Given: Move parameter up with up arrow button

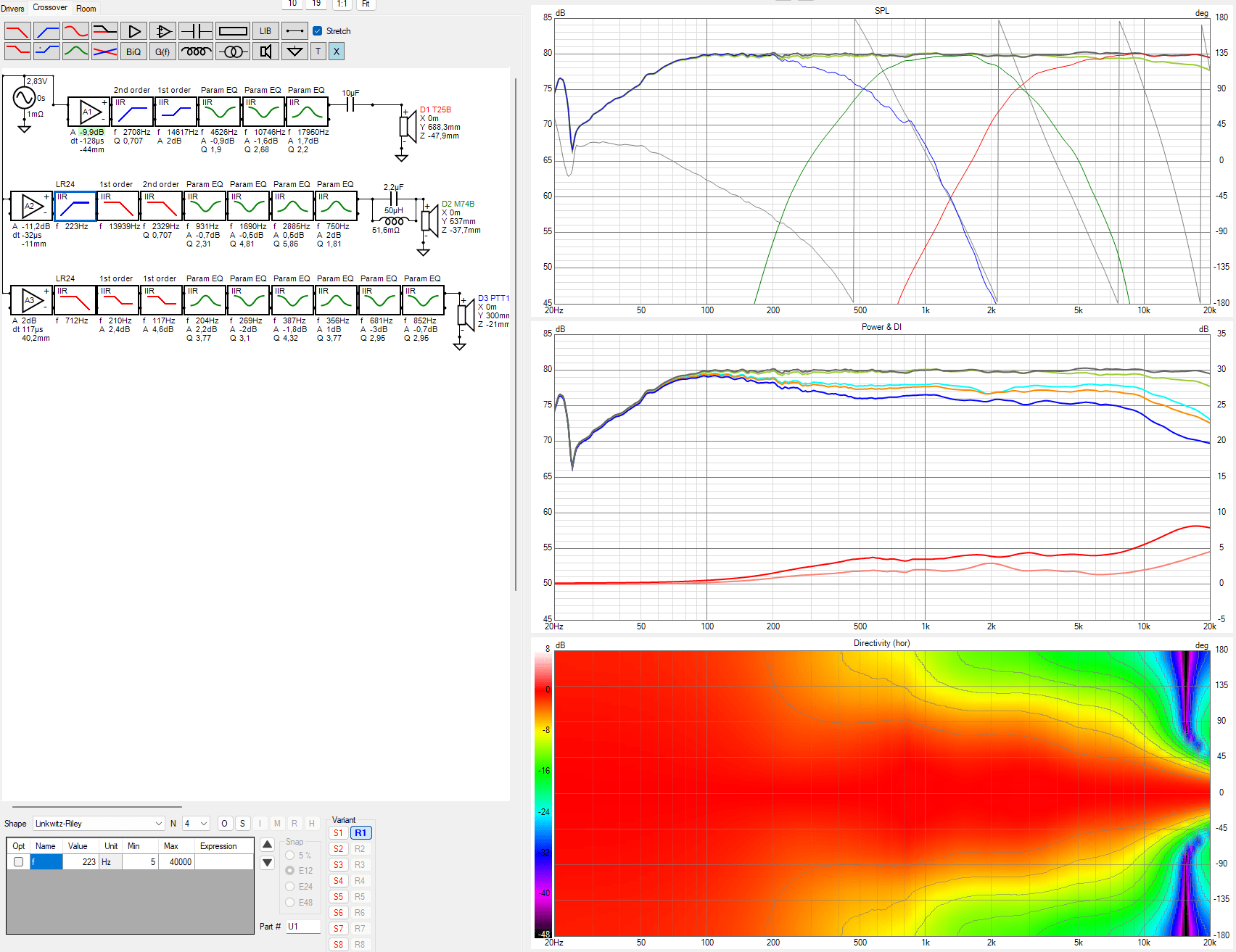Looking at the screenshot, I should tap(267, 845).
